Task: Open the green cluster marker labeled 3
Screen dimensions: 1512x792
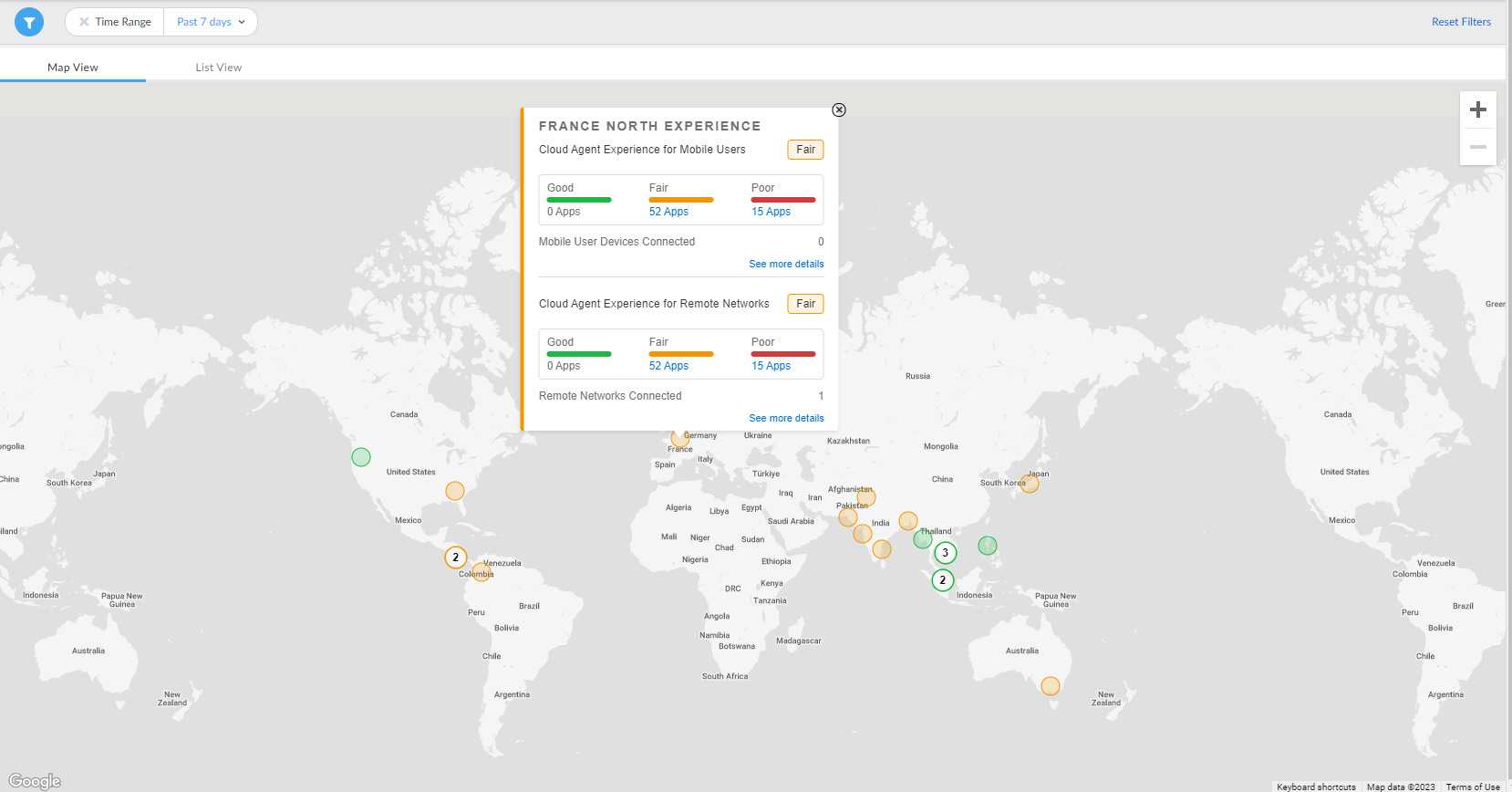Action: point(946,553)
